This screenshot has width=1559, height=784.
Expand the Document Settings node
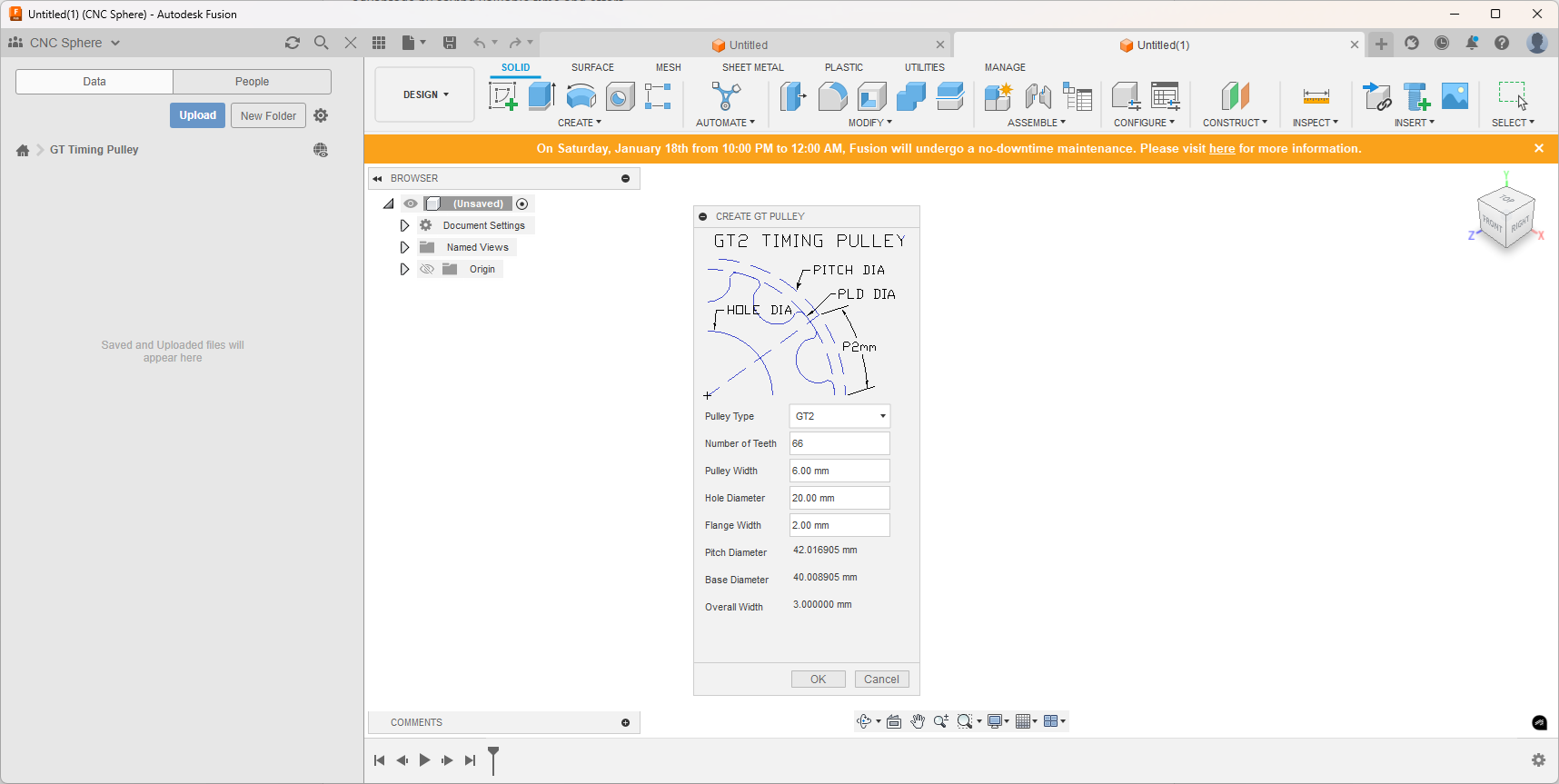point(404,225)
